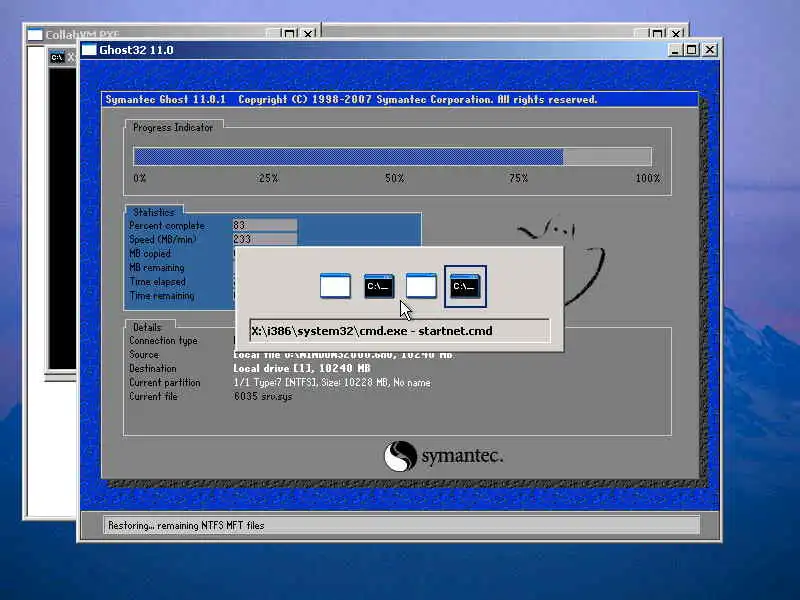Click the Speed value 233
The width and height of the screenshot is (800, 600).
pos(265,239)
